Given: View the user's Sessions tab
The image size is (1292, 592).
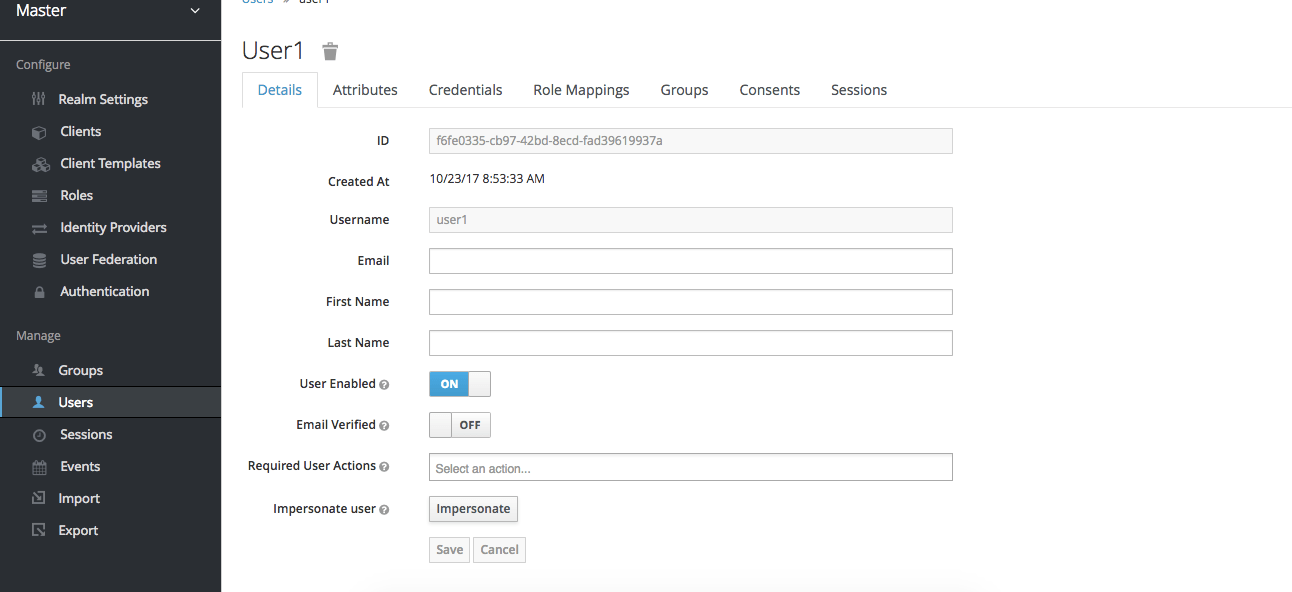Looking at the screenshot, I should click(x=859, y=90).
